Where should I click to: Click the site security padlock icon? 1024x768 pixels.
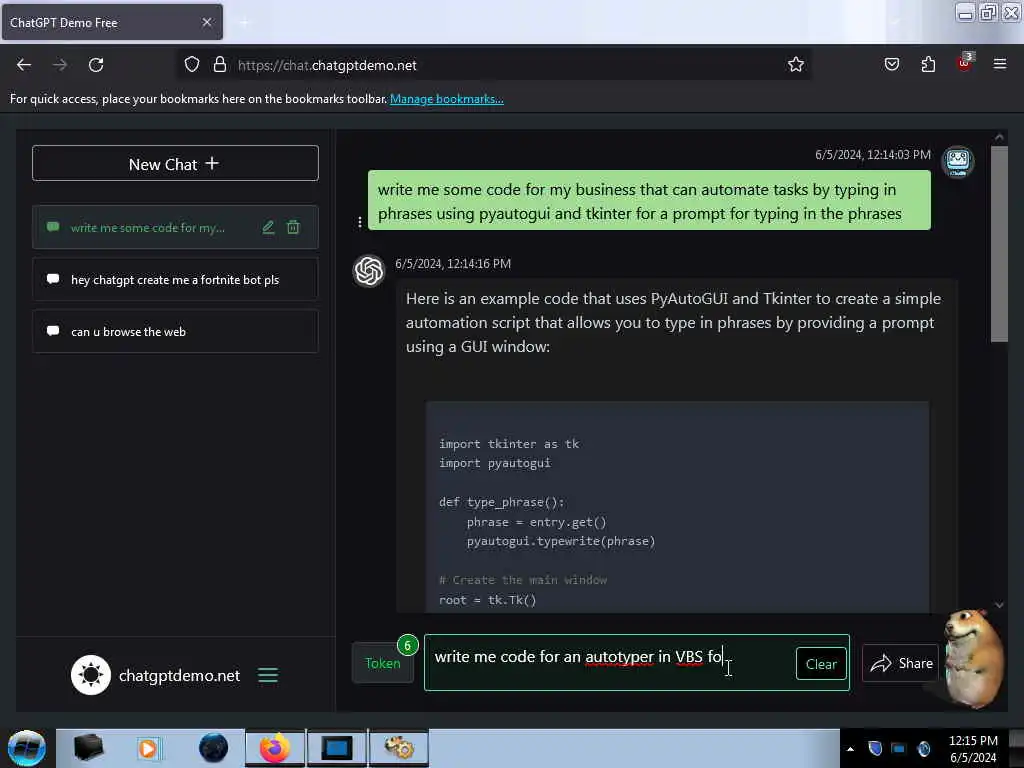219,65
